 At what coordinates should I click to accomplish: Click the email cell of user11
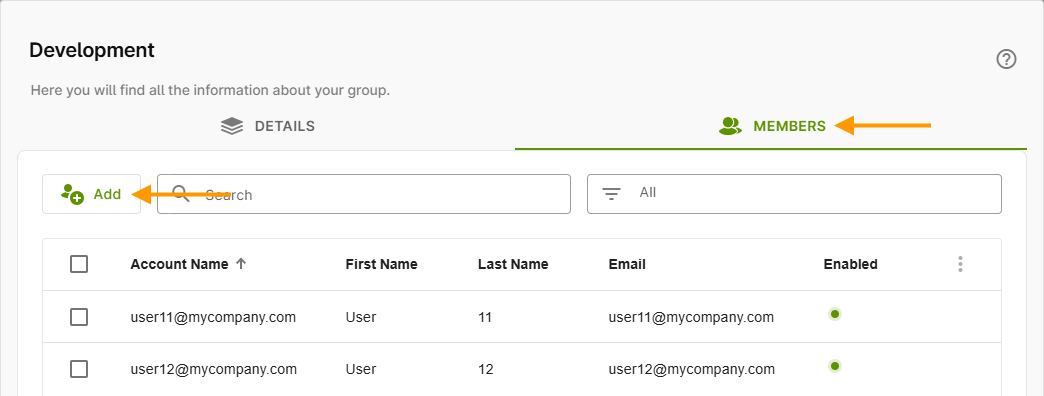[x=691, y=317]
